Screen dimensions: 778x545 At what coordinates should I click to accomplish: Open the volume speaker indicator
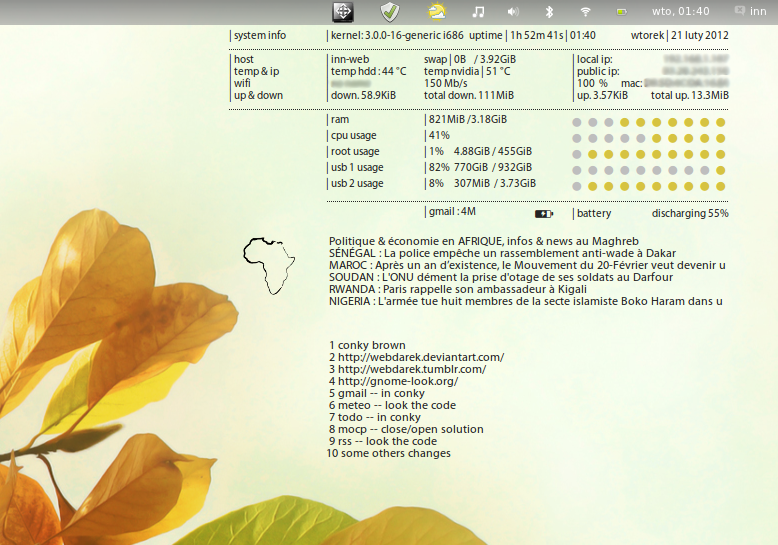click(x=514, y=12)
